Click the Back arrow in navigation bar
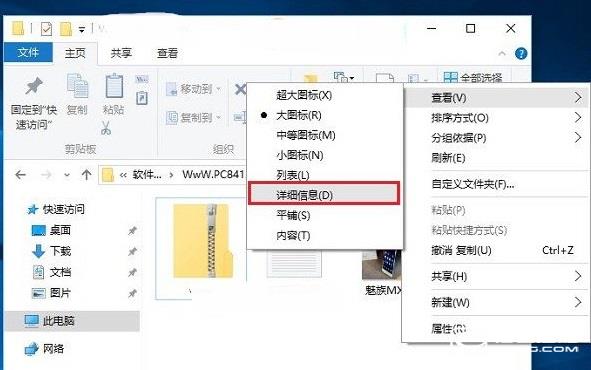Image resolution: width=591 pixels, height=370 pixels. [x=20, y=175]
